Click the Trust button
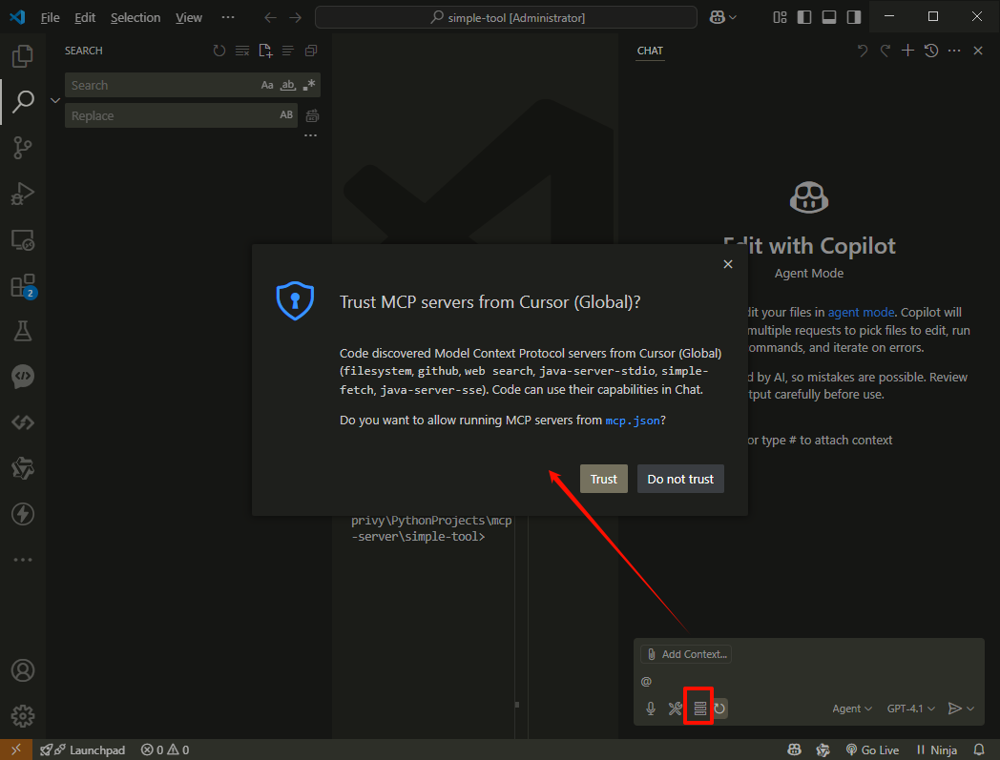Image resolution: width=1000 pixels, height=760 pixels. (603, 479)
